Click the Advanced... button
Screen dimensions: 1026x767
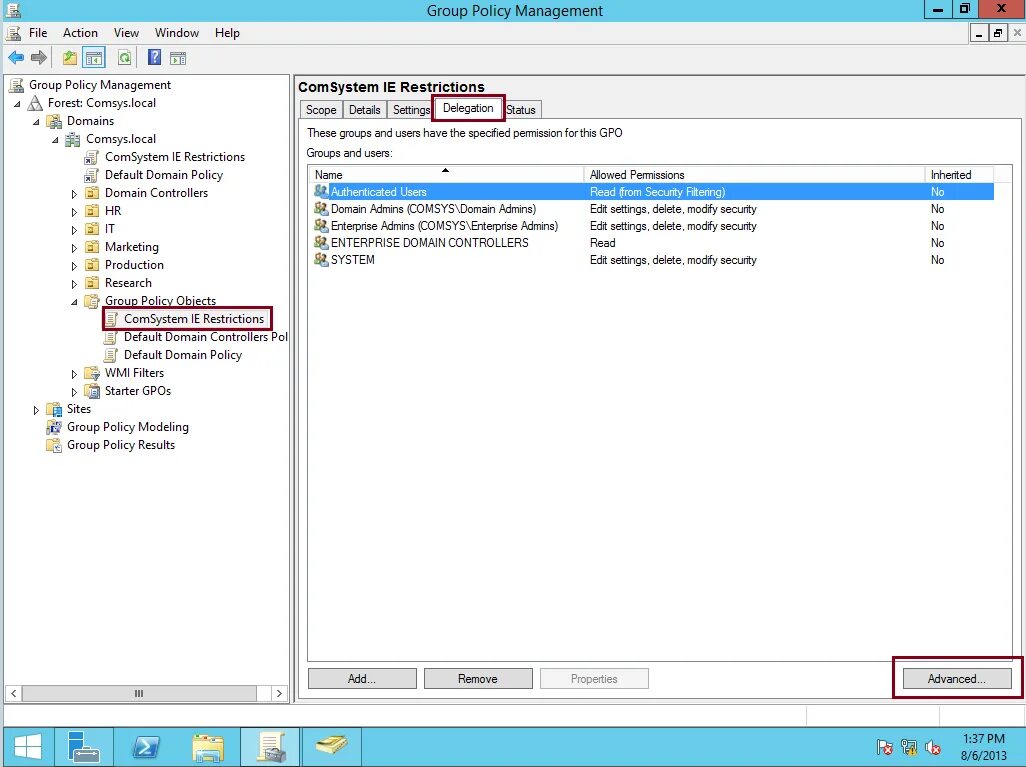click(957, 679)
